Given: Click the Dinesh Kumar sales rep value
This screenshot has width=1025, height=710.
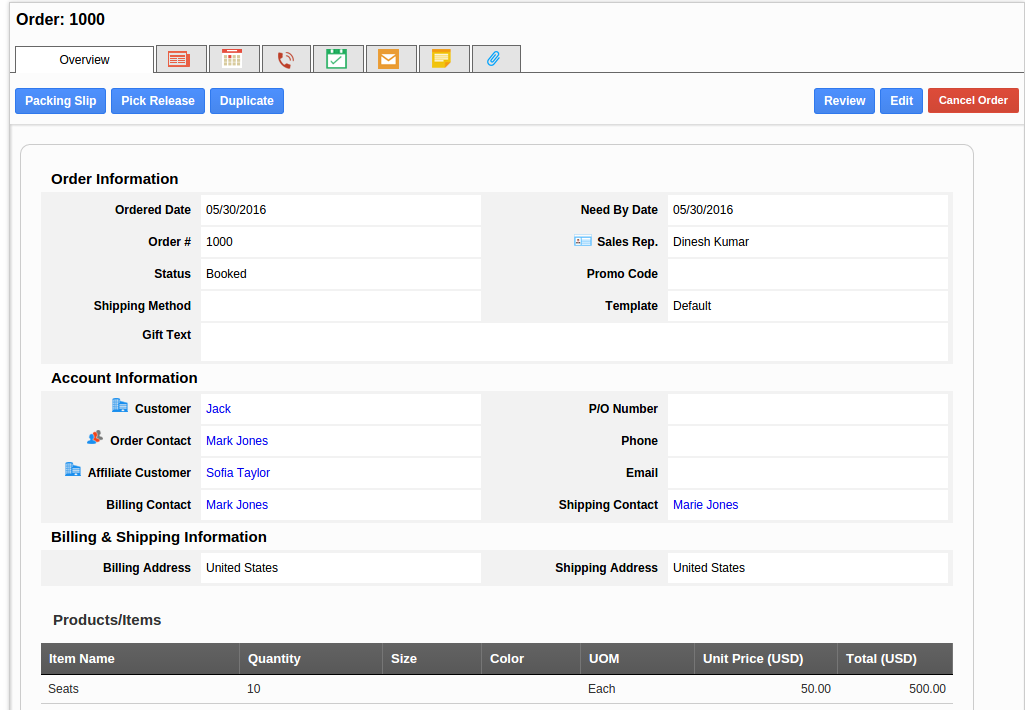Looking at the screenshot, I should [x=711, y=242].
